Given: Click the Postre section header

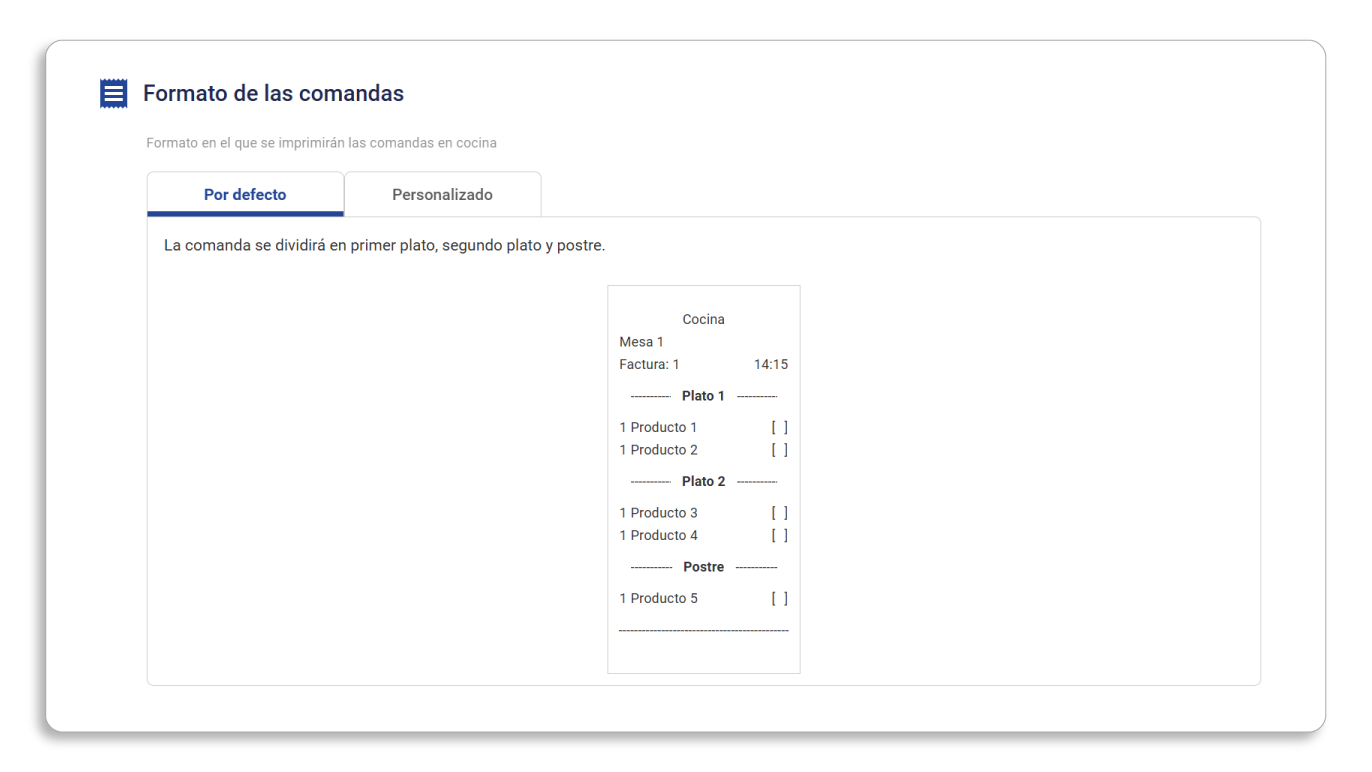Looking at the screenshot, I should (703, 567).
